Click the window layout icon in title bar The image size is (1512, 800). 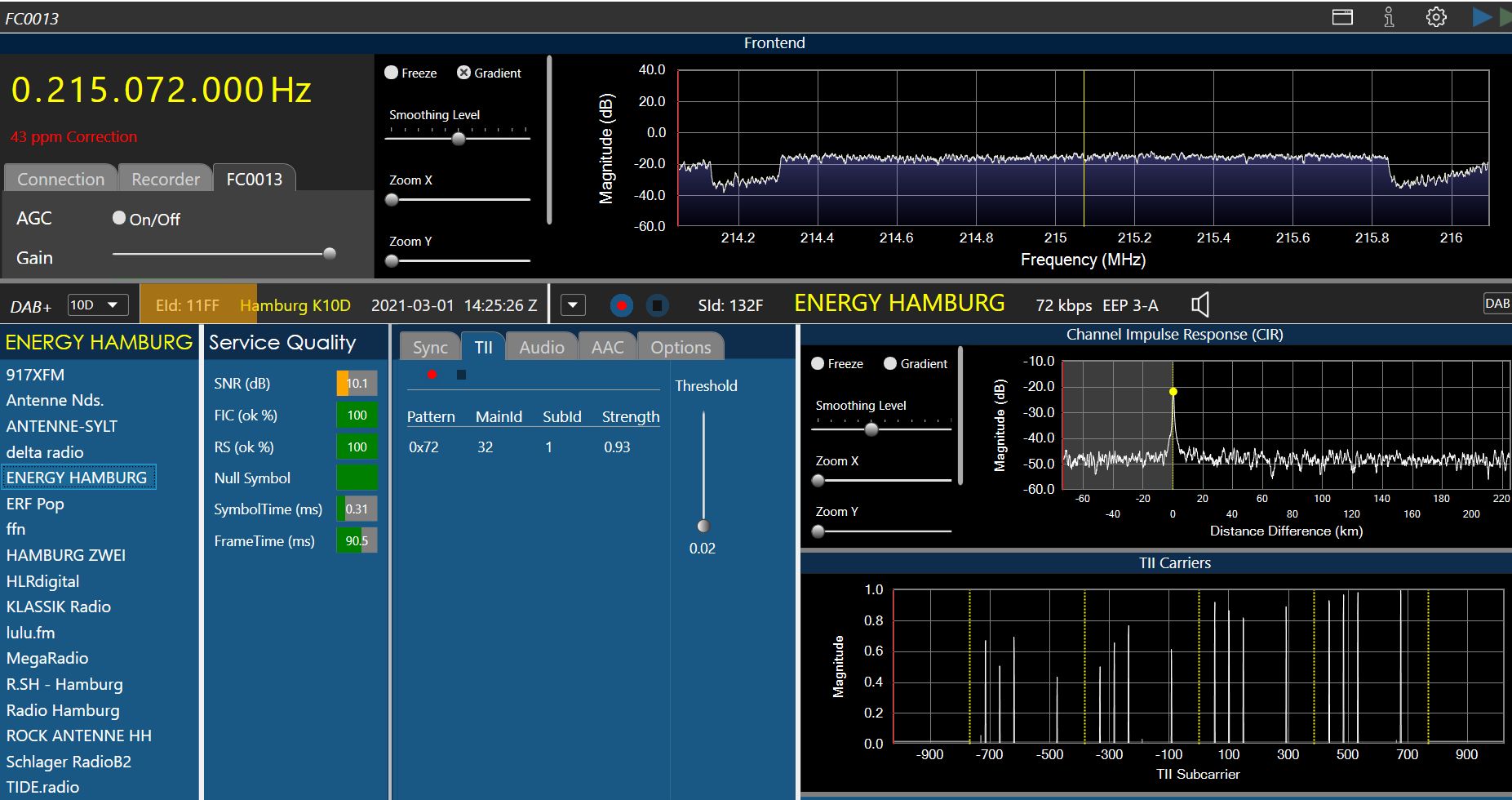[1342, 17]
